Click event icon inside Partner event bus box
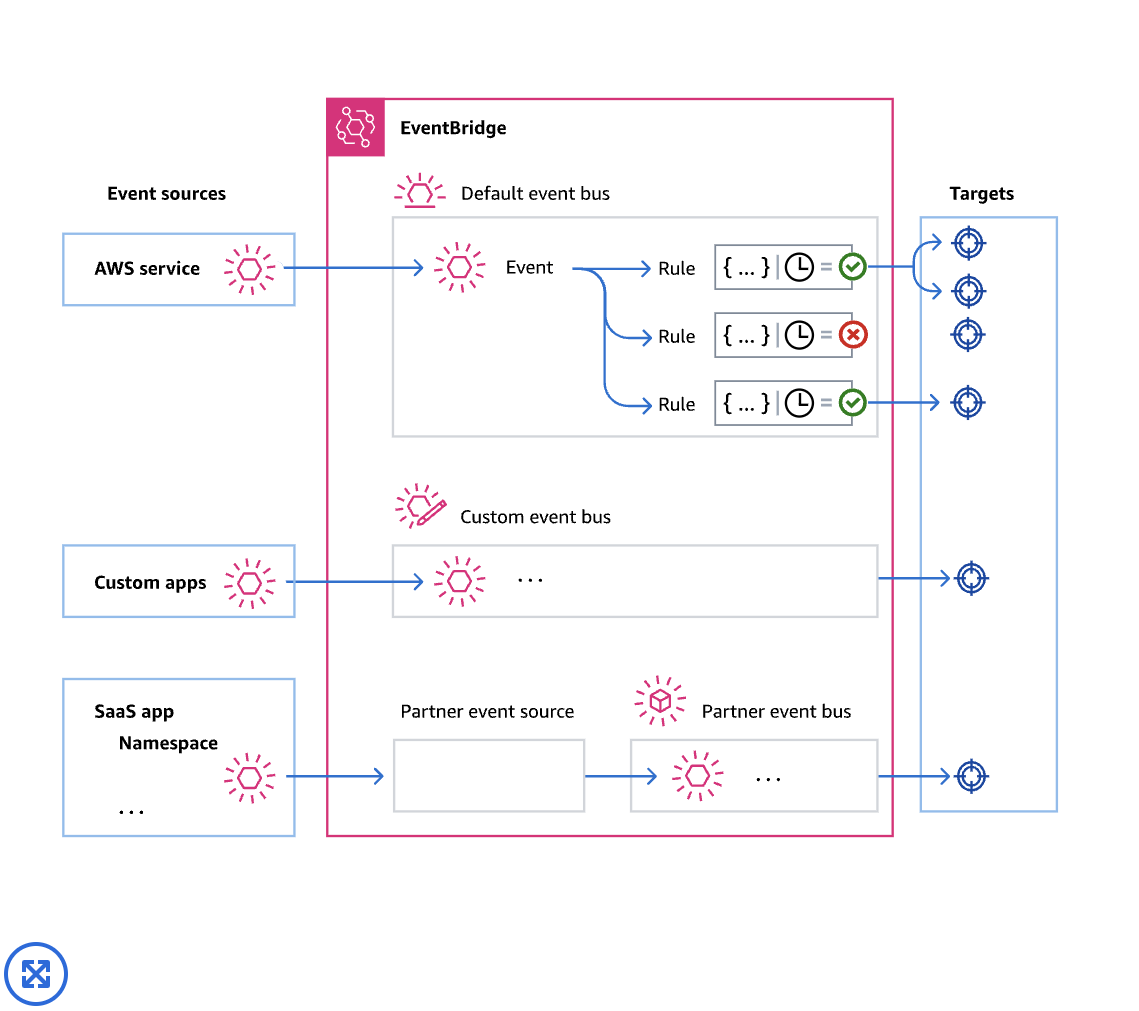The width and height of the screenshot is (1139, 1011). point(697,776)
